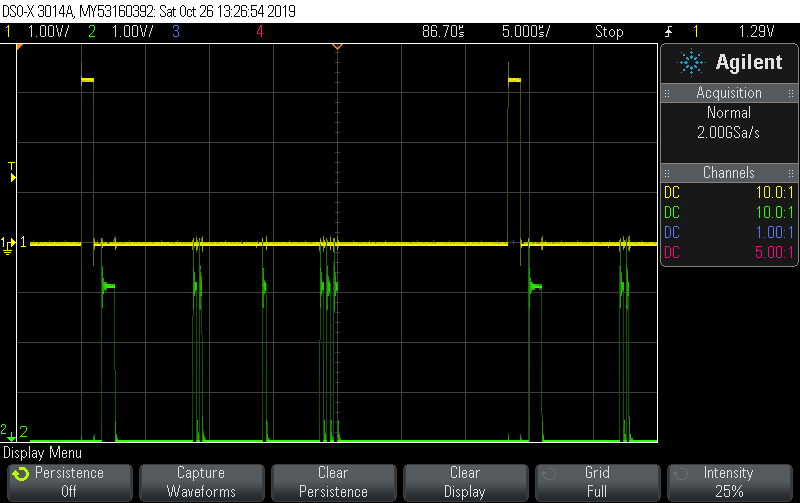Select channel 2 indicator in status bar
Viewport: 800px width, 503px height.
click(92, 32)
